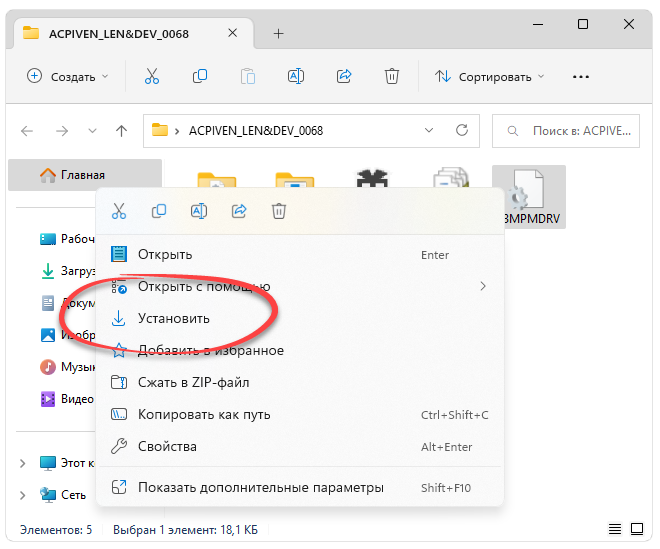660x549 pixels.
Task: Open Главная in the sidebar
Action: (85, 175)
